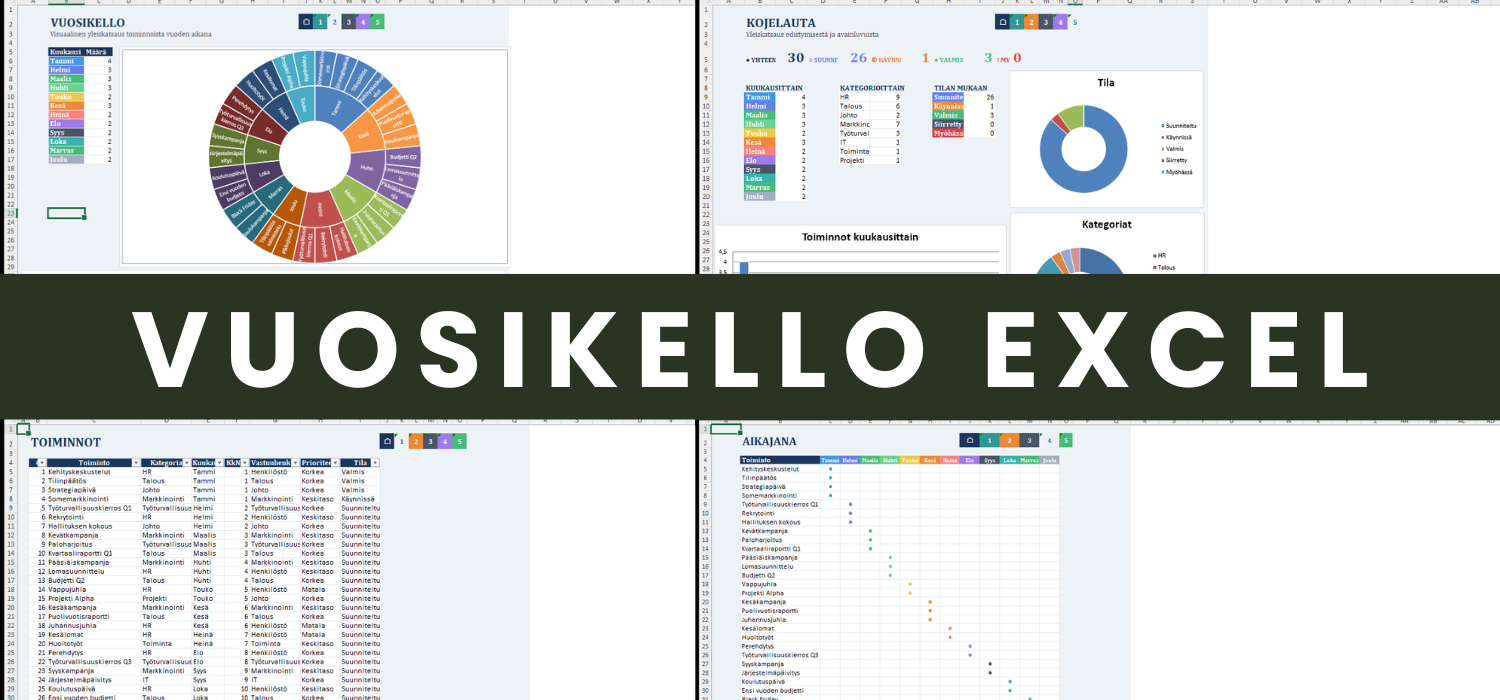
Task: Select the Suunniteltu legend entry in Tila chart
Action: 1180,126
